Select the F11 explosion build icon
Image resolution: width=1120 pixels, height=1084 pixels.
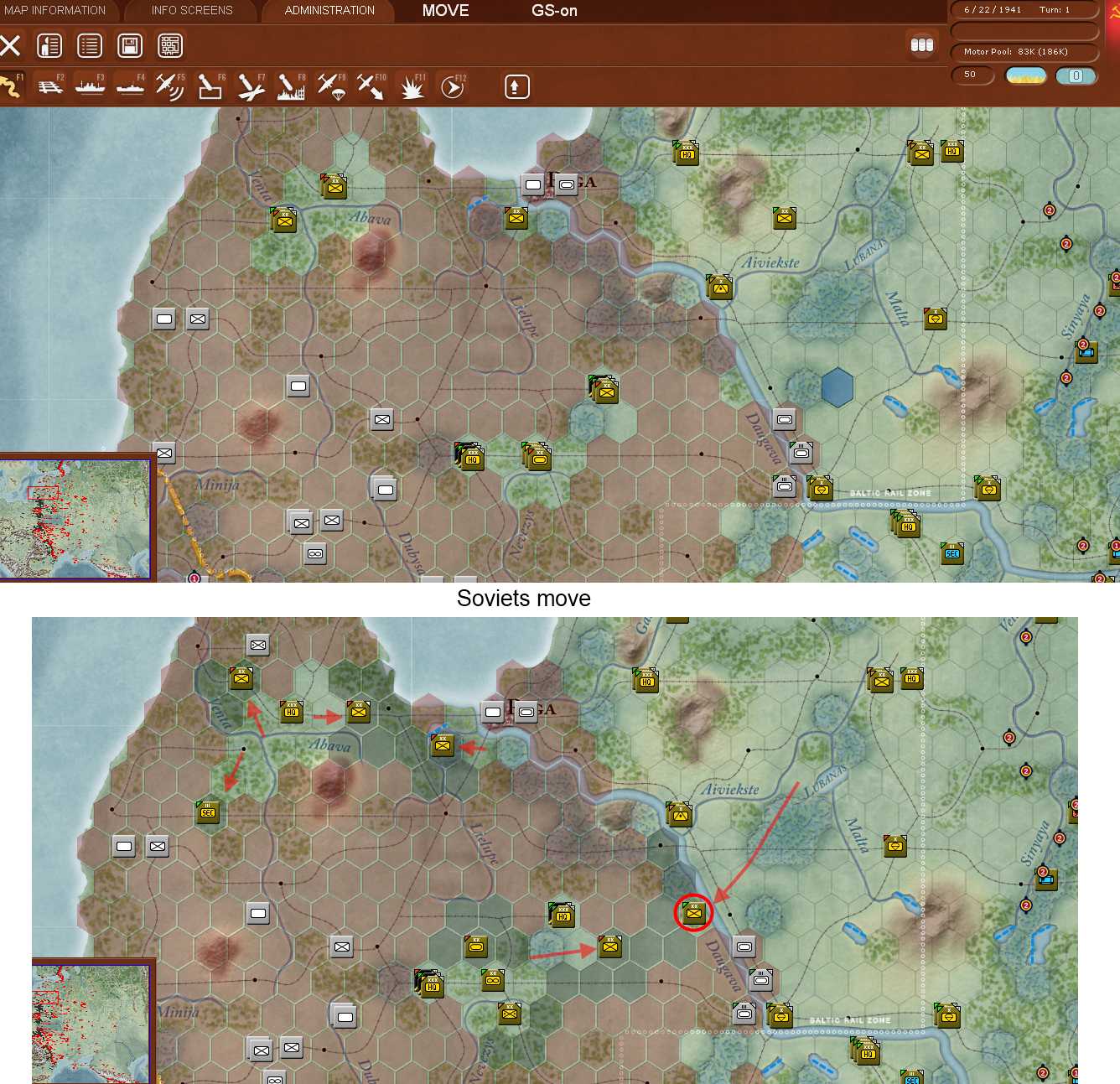[x=412, y=86]
